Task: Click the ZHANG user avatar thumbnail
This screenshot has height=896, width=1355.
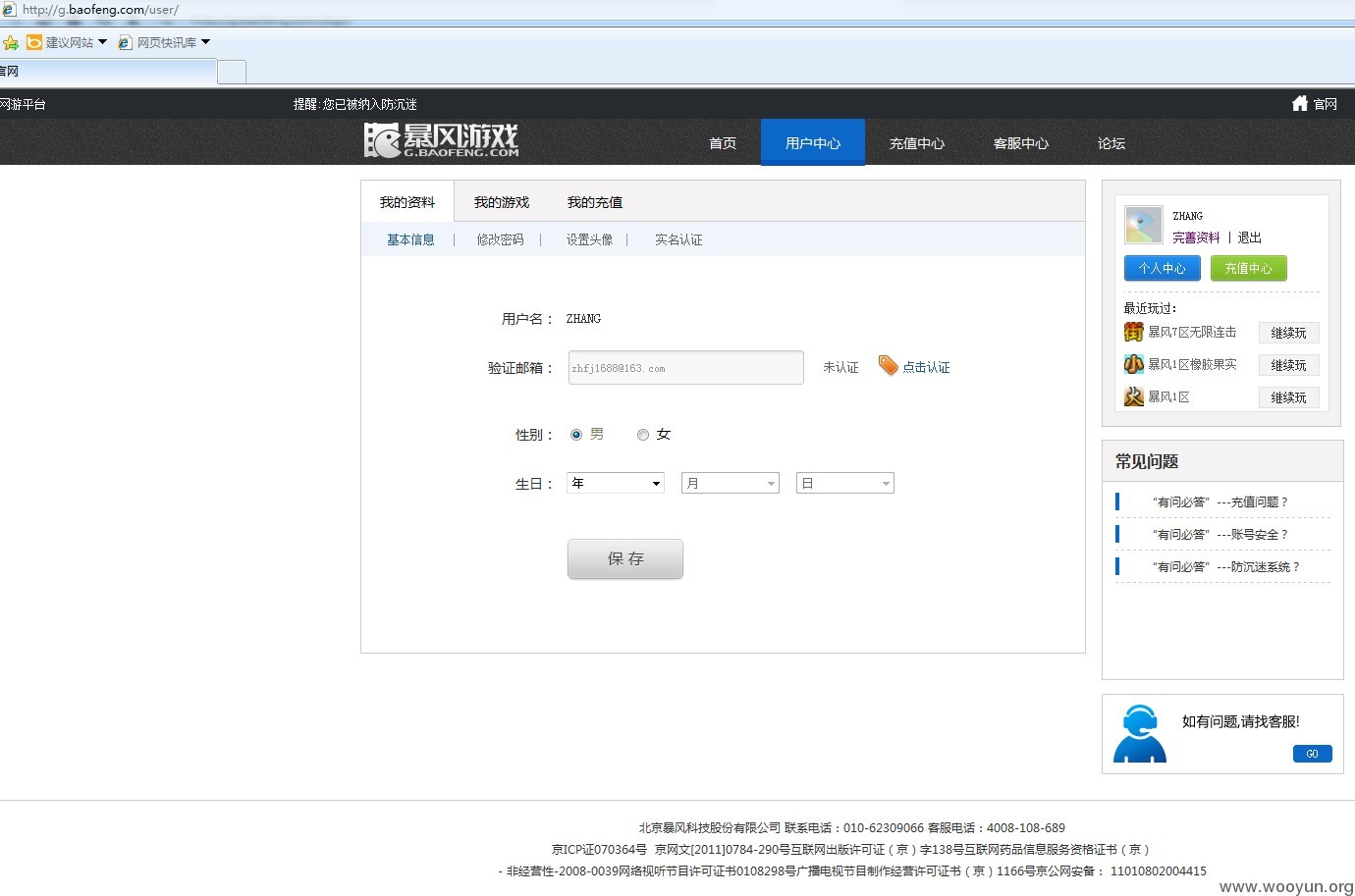Action: click(1143, 225)
